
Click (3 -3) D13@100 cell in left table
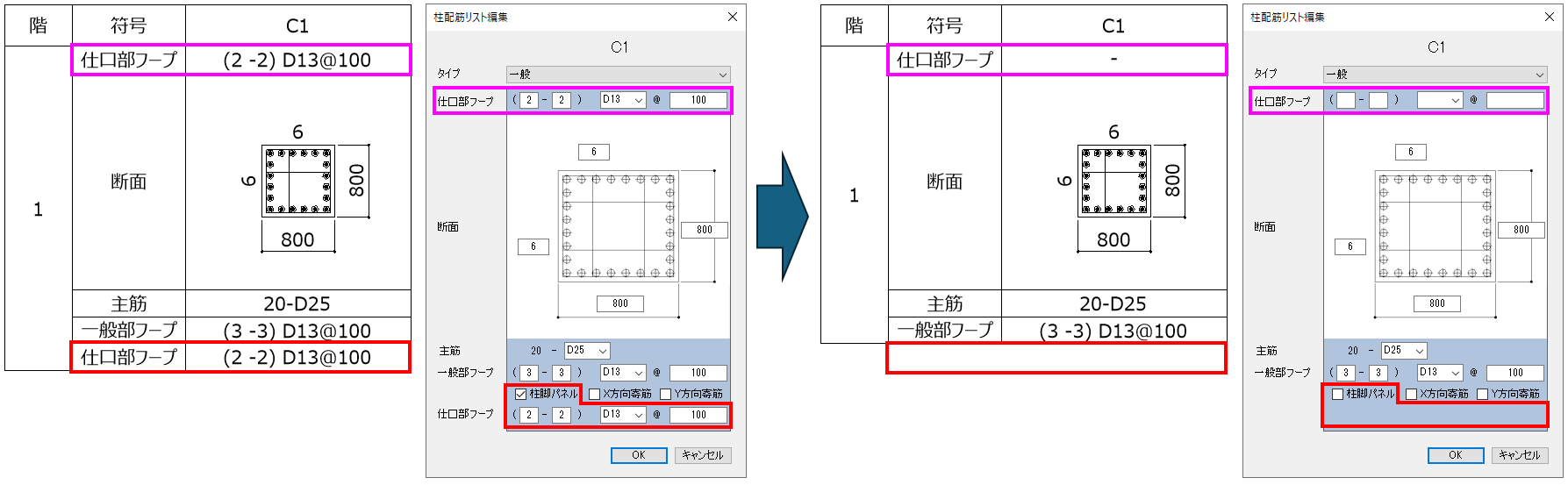[298, 331]
